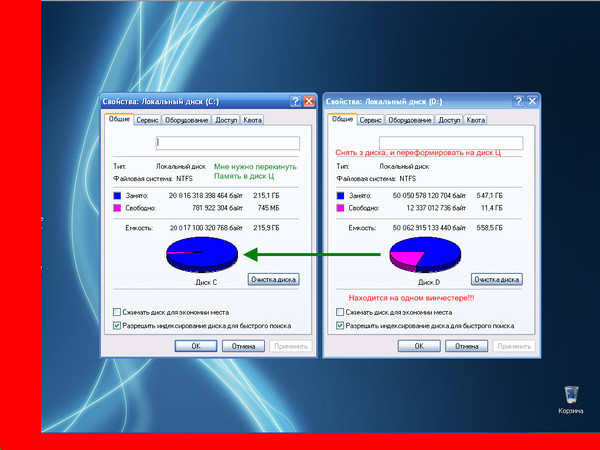Switch to Сервис tab in disk C window
This screenshot has width=600, height=450.
click(147, 120)
